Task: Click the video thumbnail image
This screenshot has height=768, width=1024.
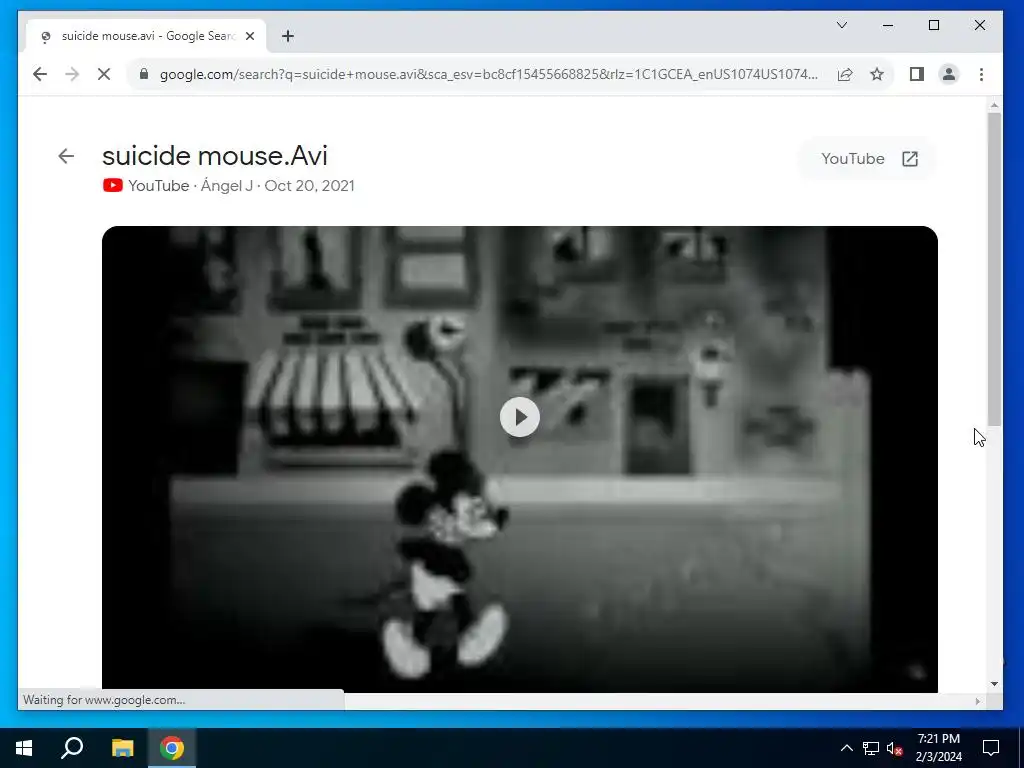Action: (x=520, y=459)
